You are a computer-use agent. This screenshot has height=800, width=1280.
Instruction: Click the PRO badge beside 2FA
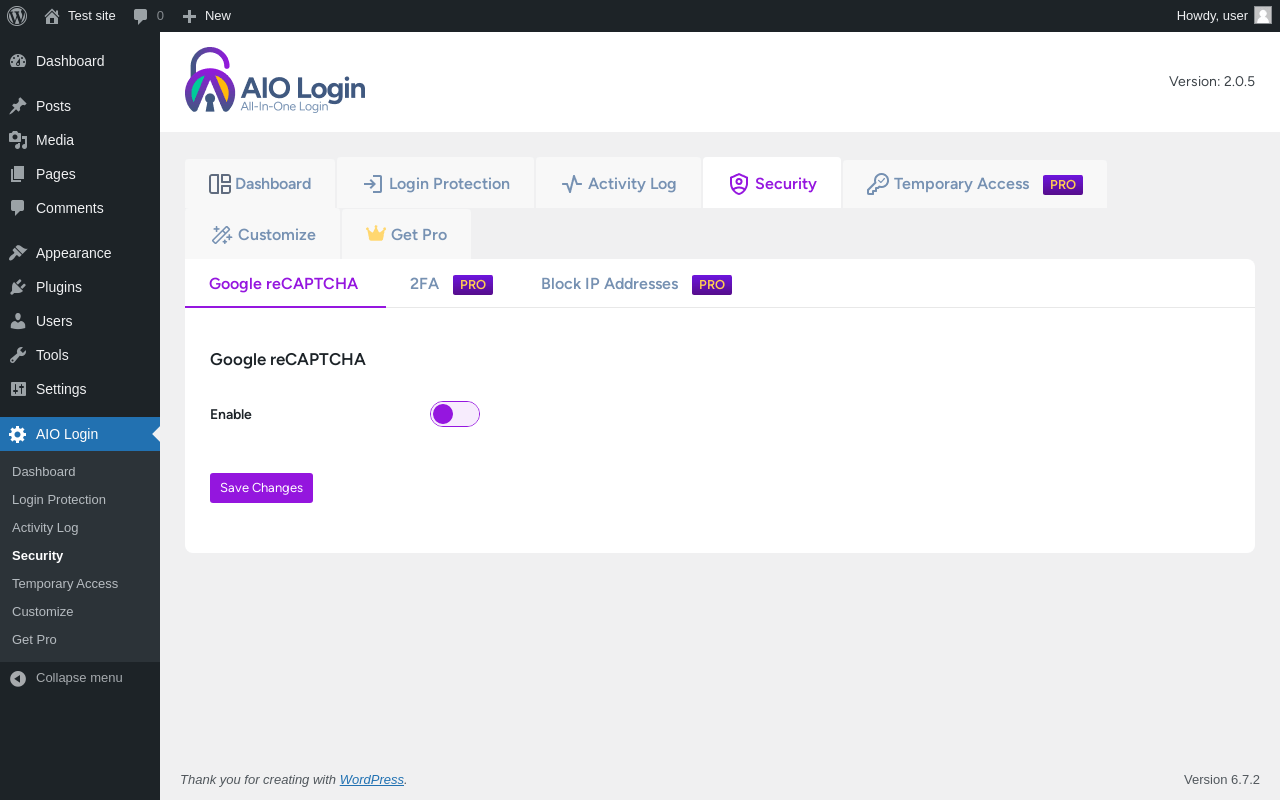[473, 285]
